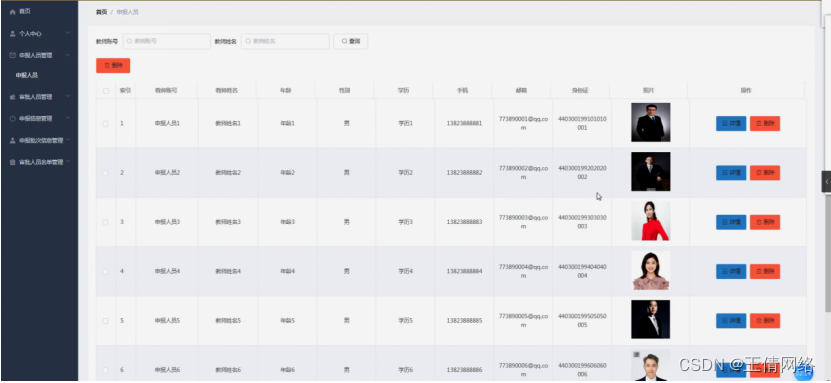
Task: Click the envelope icon of 申报人员管理
Action: (x=13, y=55)
